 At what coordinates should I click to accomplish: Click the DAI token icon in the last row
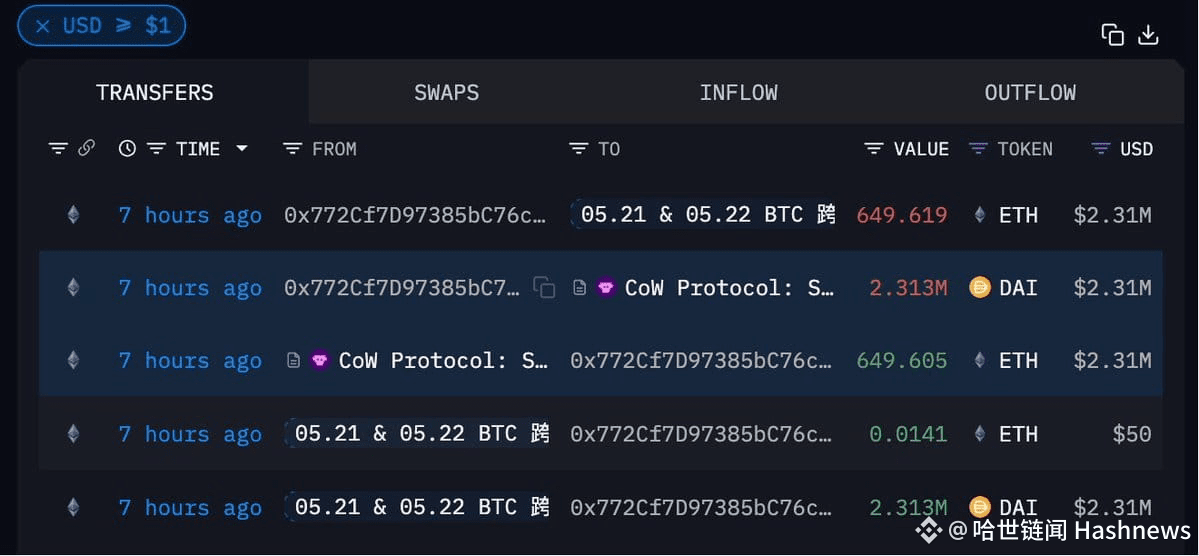pyautogui.click(x=980, y=507)
